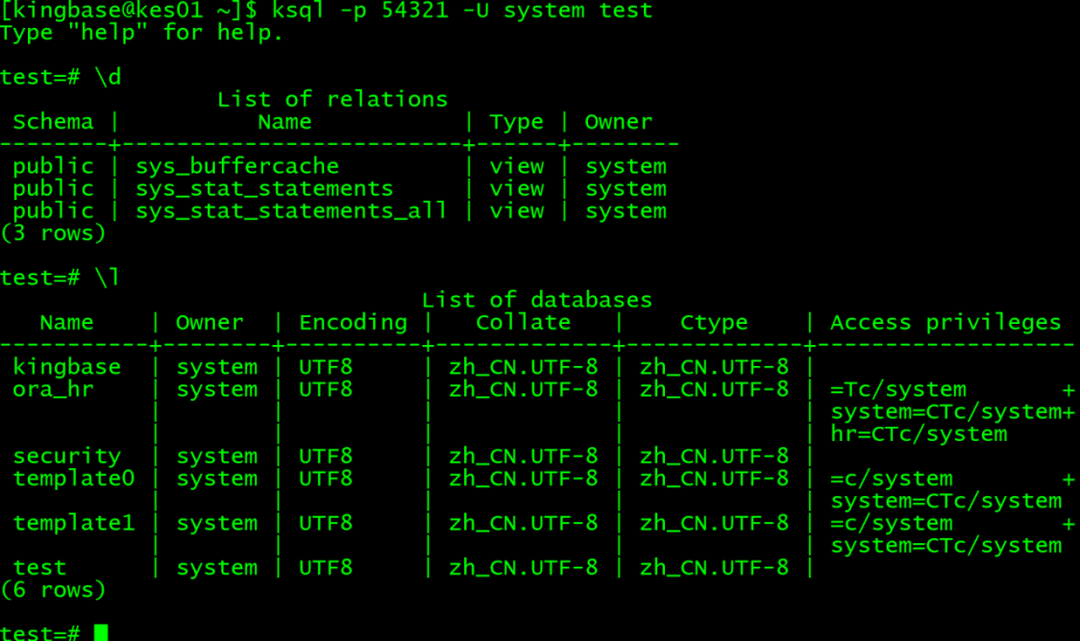Click the Encoding column header
Image resolution: width=1080 pixels, height=641 pixels.
(x=353, y=323)
